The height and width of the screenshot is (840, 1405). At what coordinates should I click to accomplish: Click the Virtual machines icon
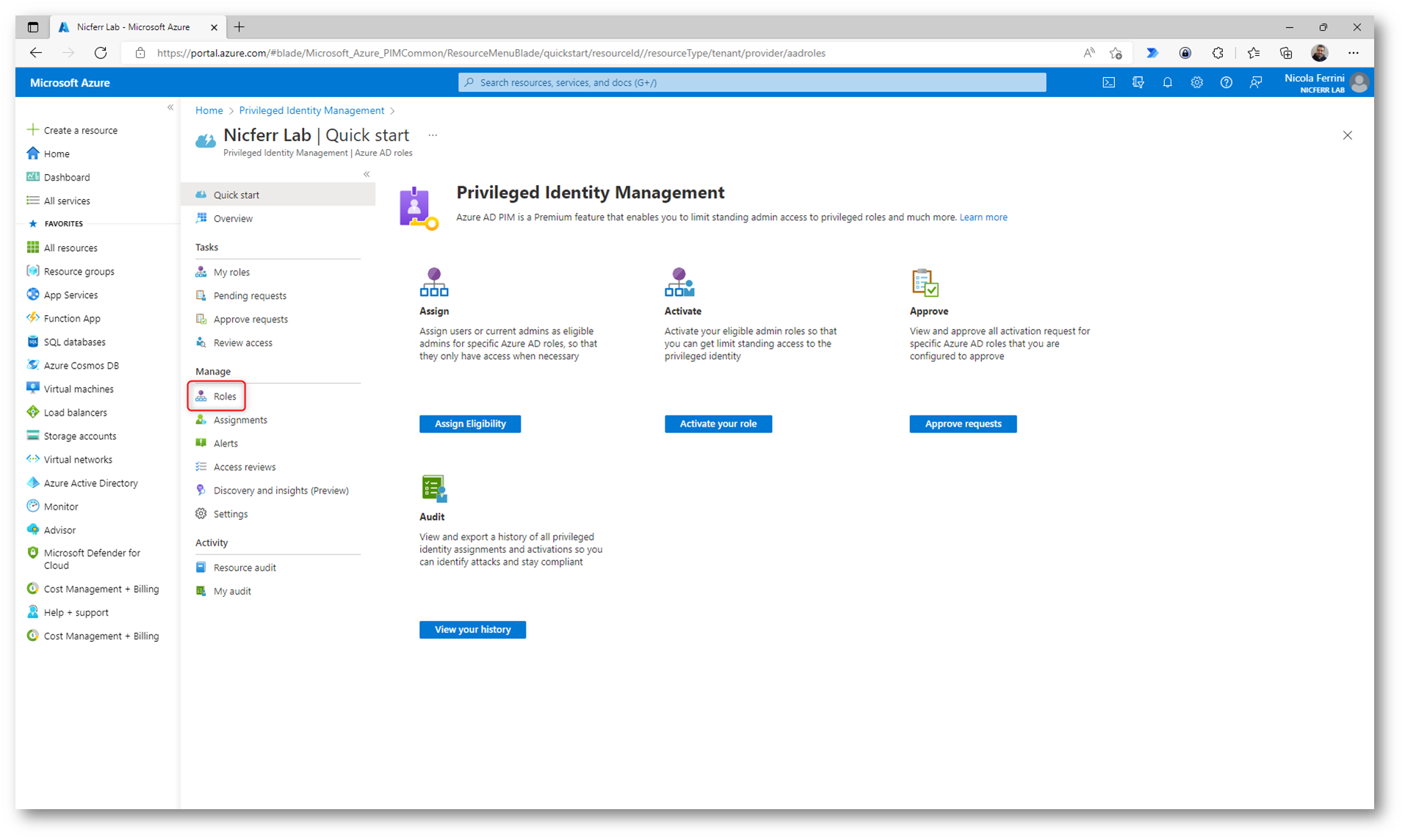click(x=32, y=388)
